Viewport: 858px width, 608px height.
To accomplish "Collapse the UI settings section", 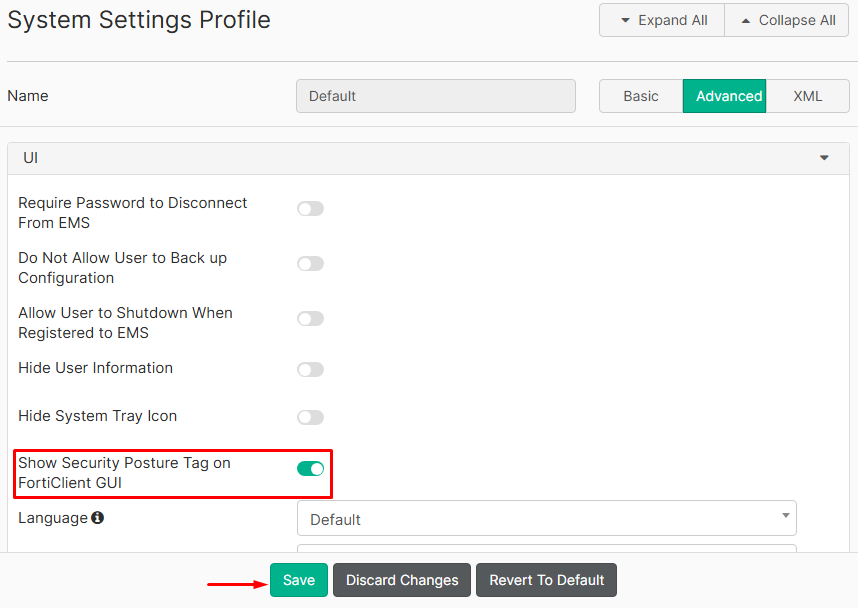I will click(x=824, y=157).
